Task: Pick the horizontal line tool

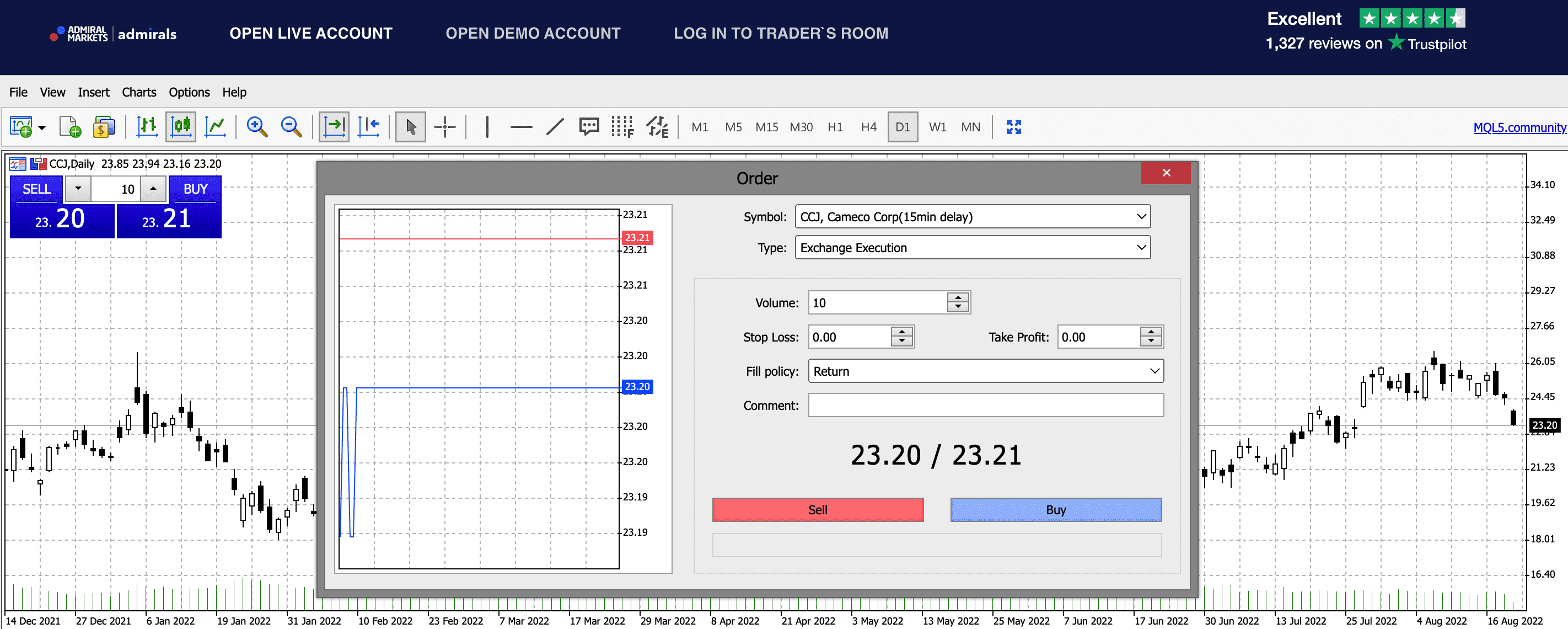Action: point(521,127)
